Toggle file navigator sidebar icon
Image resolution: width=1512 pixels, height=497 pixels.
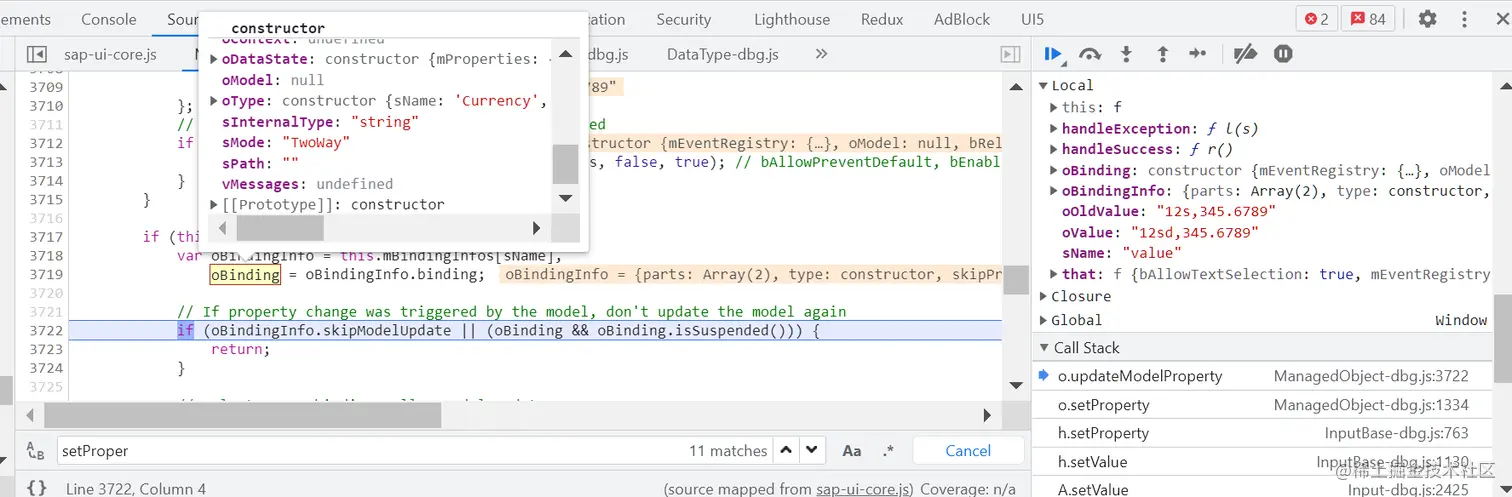(x=36, y=54)
